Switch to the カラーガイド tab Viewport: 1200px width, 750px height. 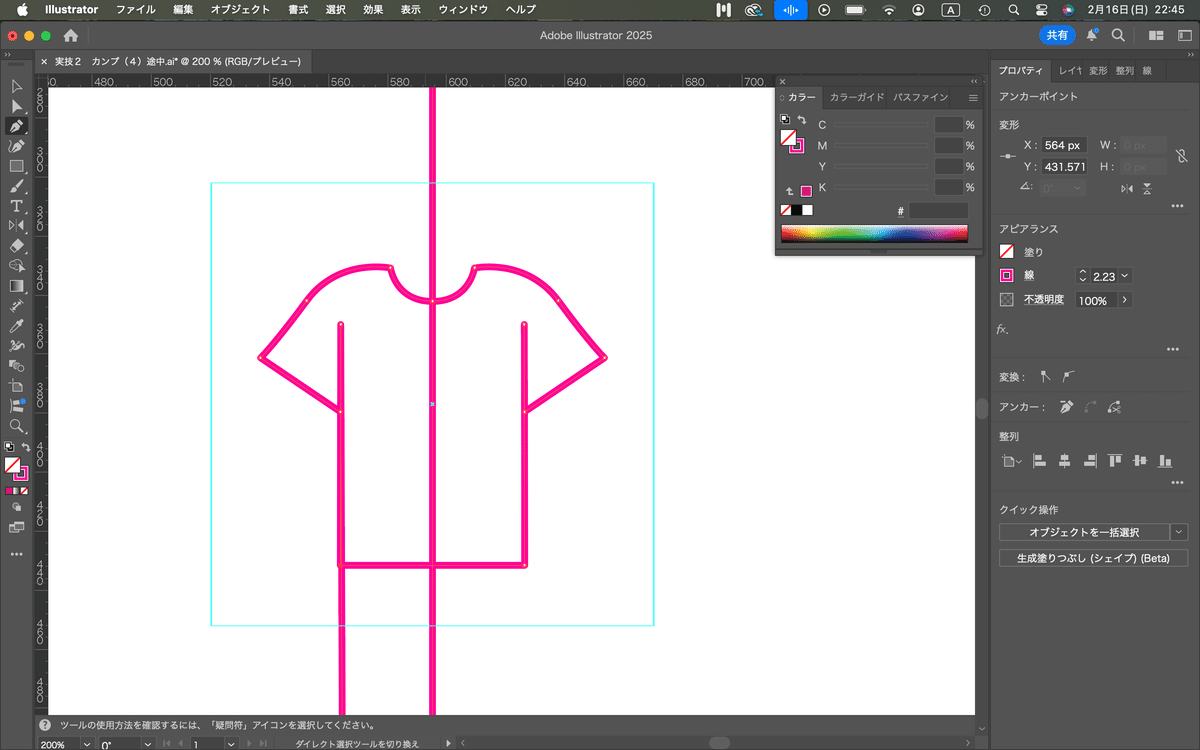tap(856, 98)
